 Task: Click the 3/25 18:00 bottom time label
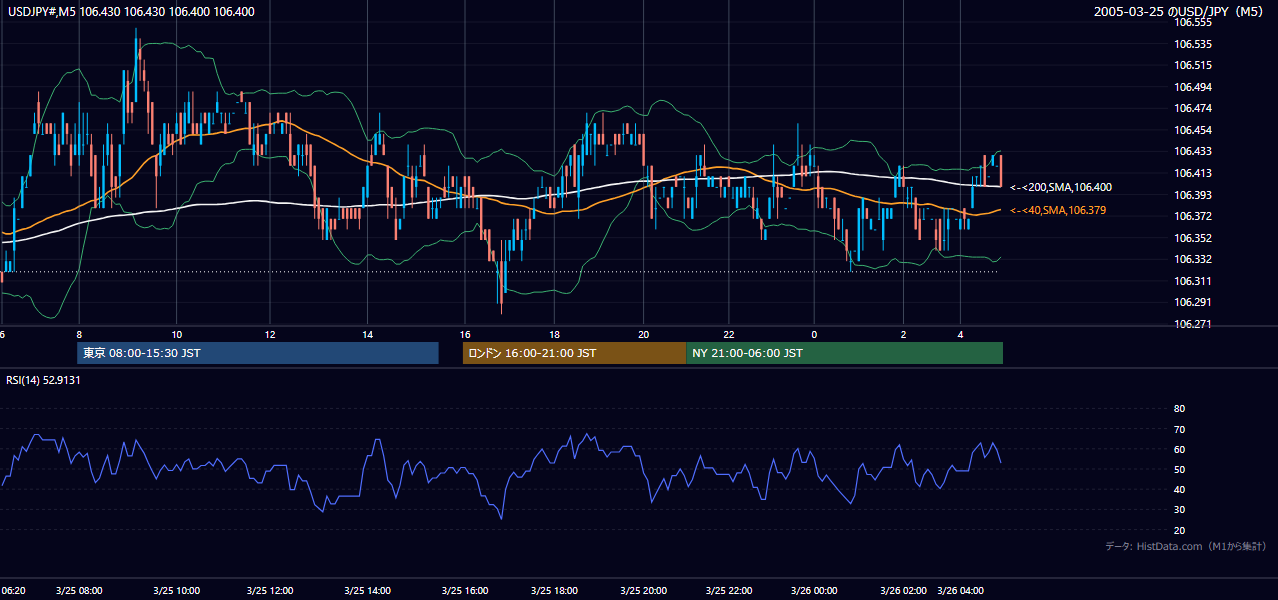[555, 590]
